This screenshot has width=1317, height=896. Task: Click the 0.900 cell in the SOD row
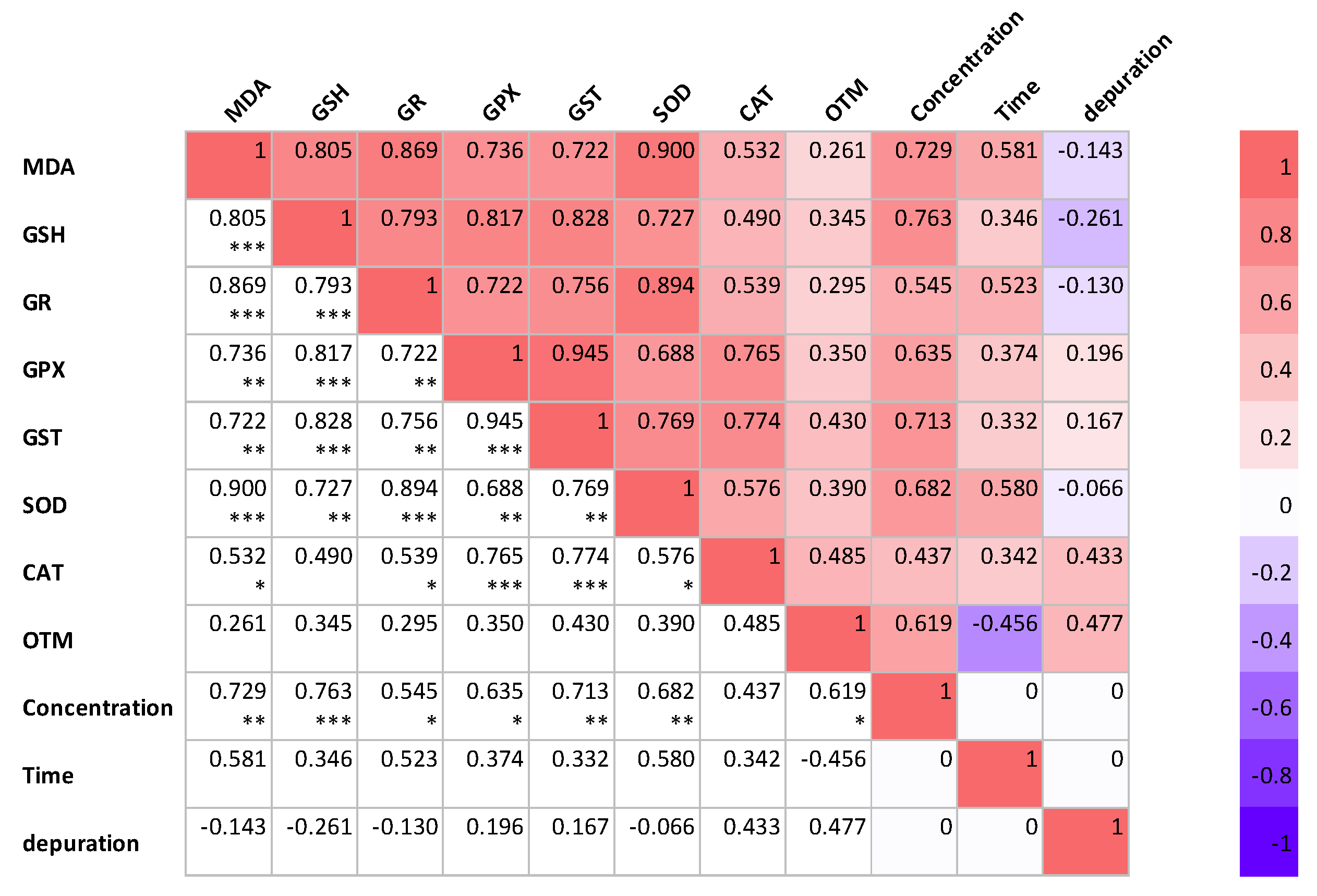[229, 504]
